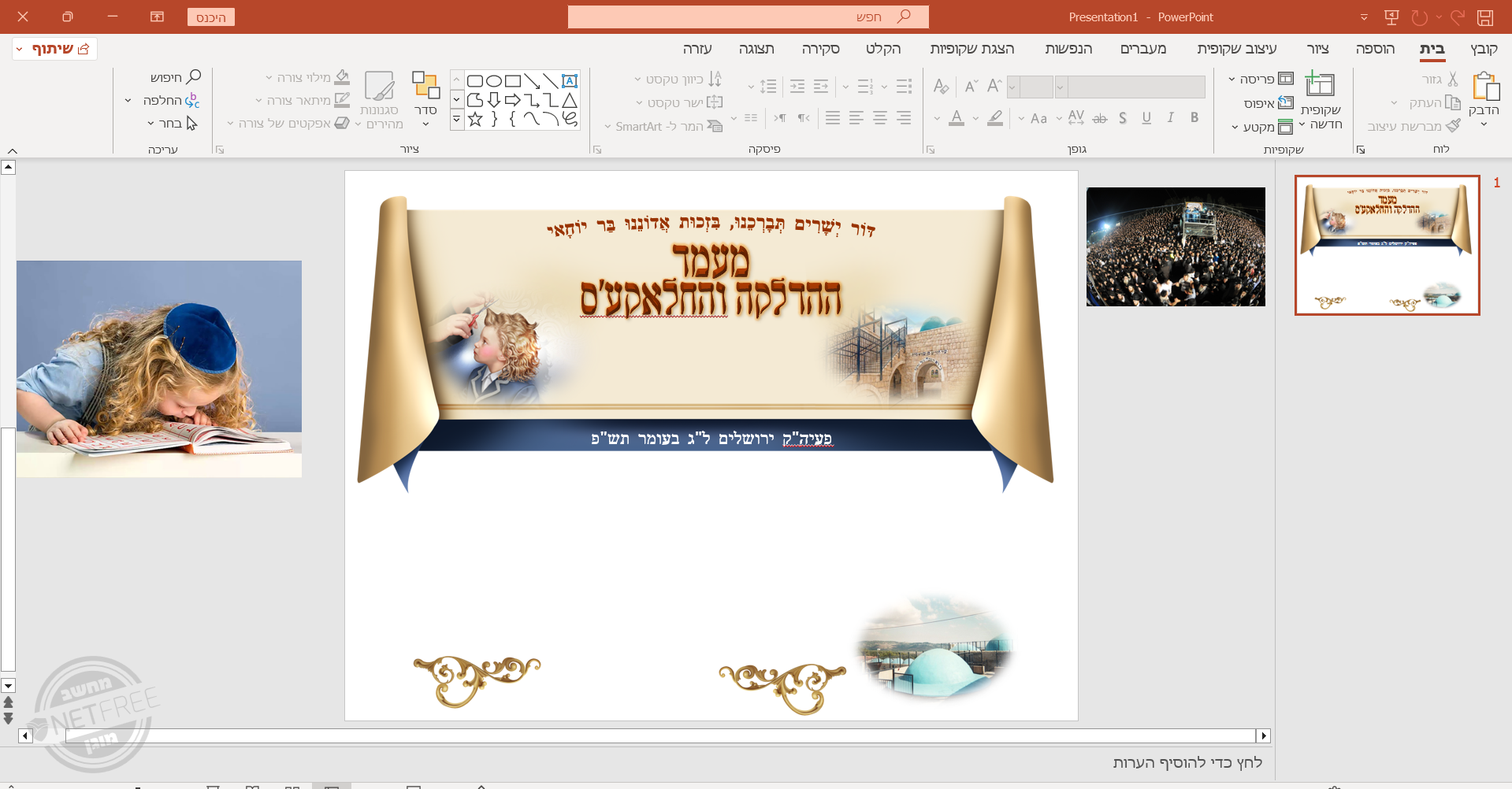Viewport: 1512px width, 789px height.
Task: Click the Line Spacing icon
Action: point(768,86)
